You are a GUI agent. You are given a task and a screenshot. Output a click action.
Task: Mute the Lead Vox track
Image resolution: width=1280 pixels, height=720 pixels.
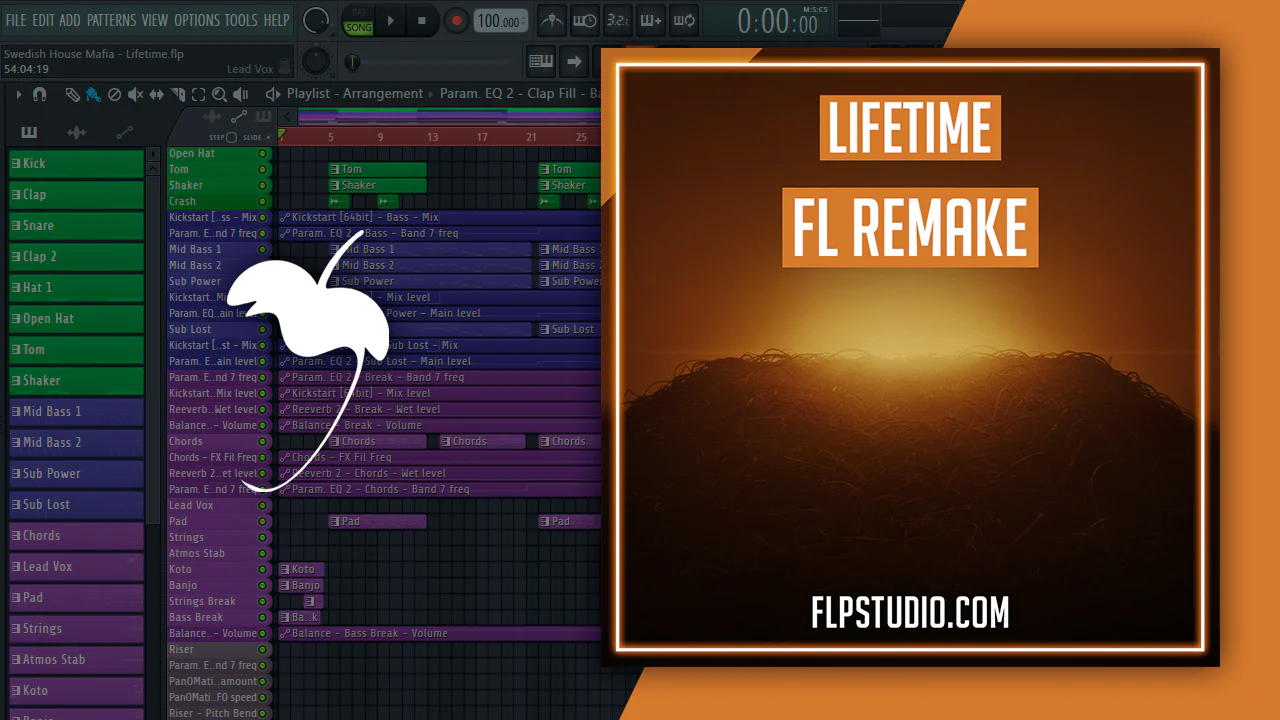pos(263,505)
